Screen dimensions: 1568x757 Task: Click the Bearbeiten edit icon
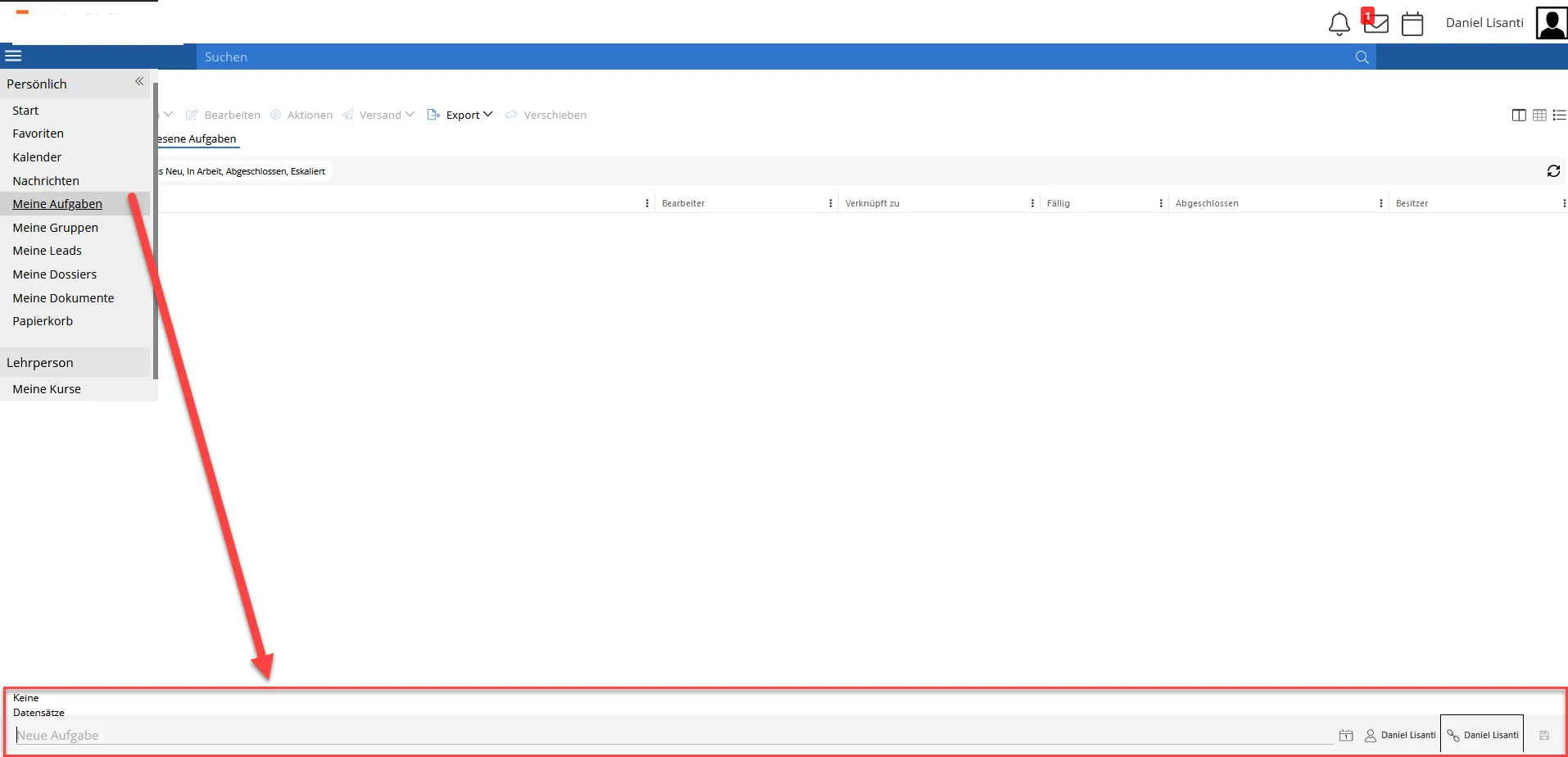click(x=192, y=116)
